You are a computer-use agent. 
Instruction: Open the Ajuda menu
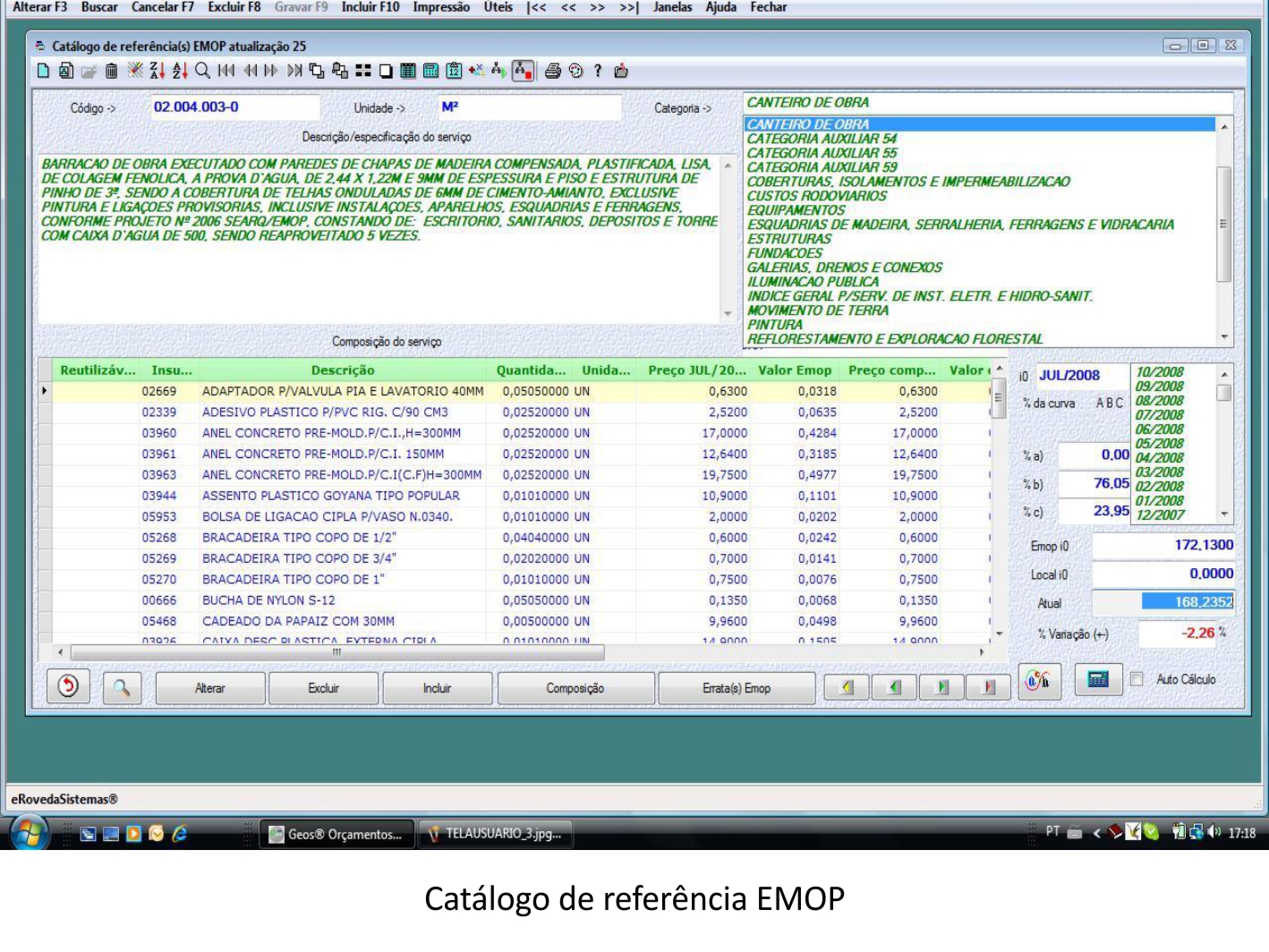721,7
